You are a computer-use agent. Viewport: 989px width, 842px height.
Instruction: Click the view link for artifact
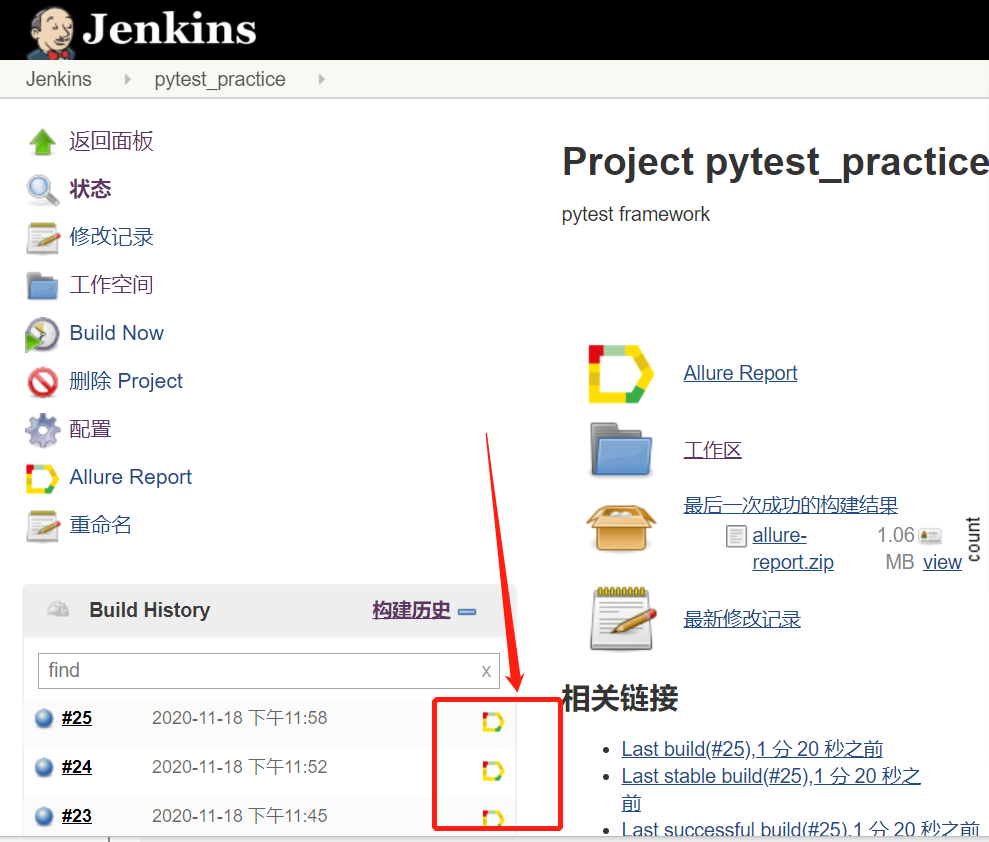pos(942,562)
